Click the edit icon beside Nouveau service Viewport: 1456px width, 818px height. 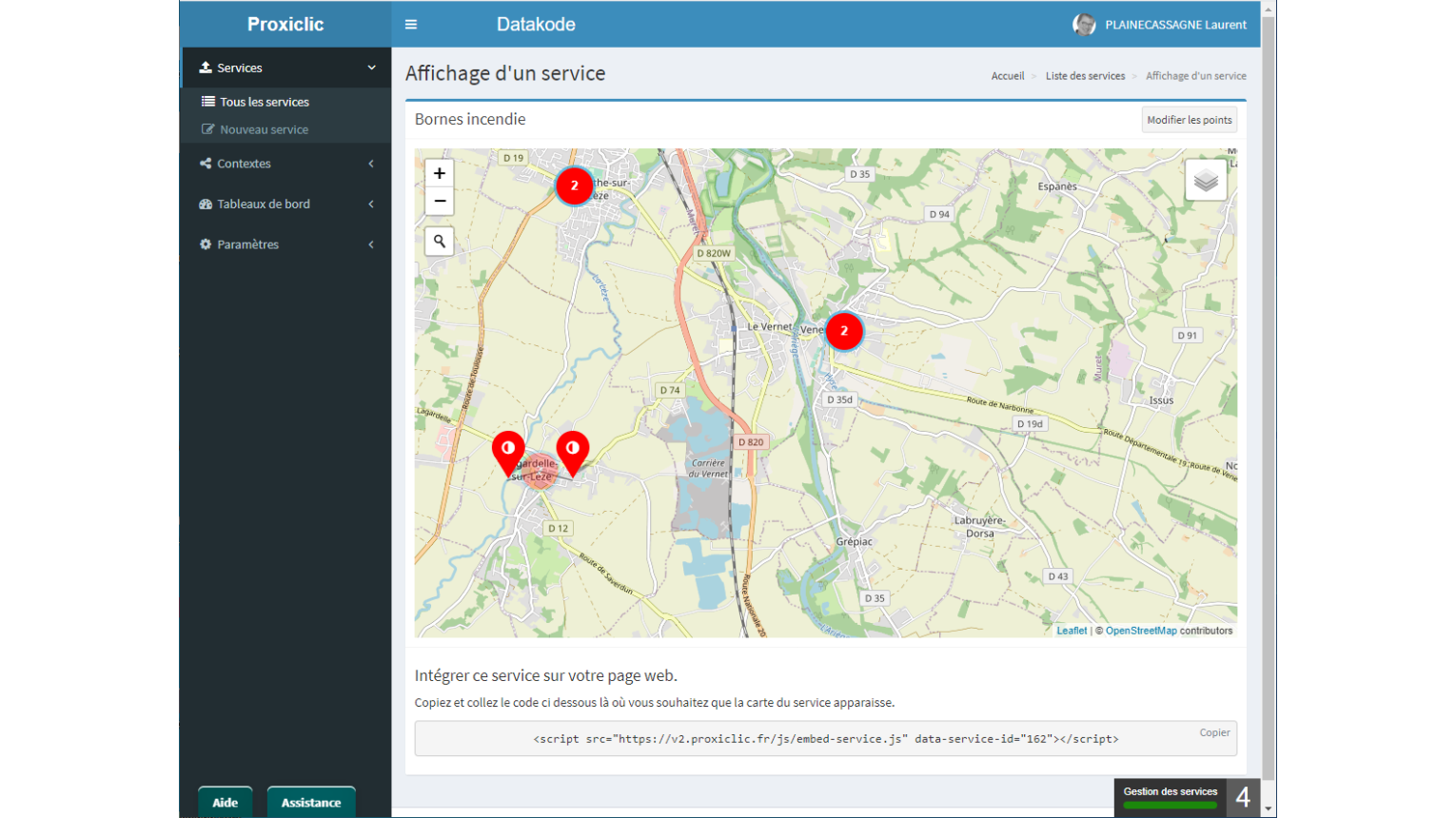pos(207,129)
